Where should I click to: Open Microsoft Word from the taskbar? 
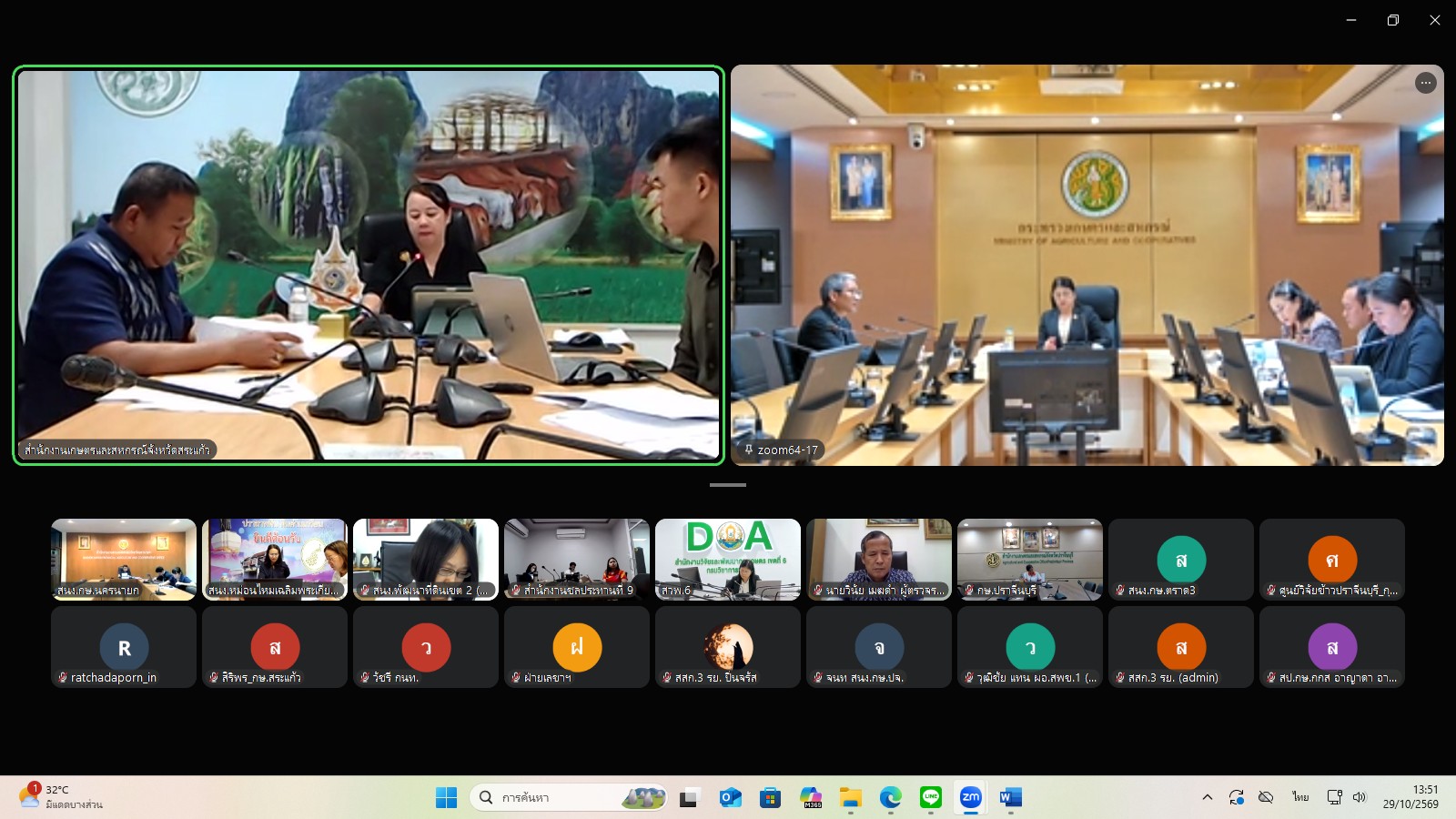coord(1011,797)
